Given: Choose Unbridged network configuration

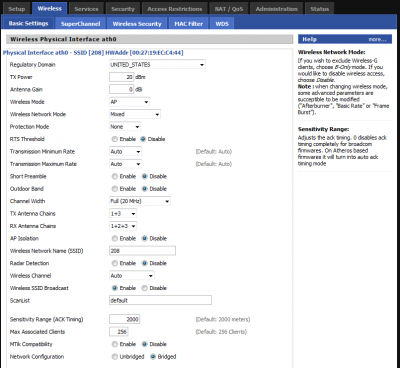Looking at the screenshot, I should coord(115,357).
